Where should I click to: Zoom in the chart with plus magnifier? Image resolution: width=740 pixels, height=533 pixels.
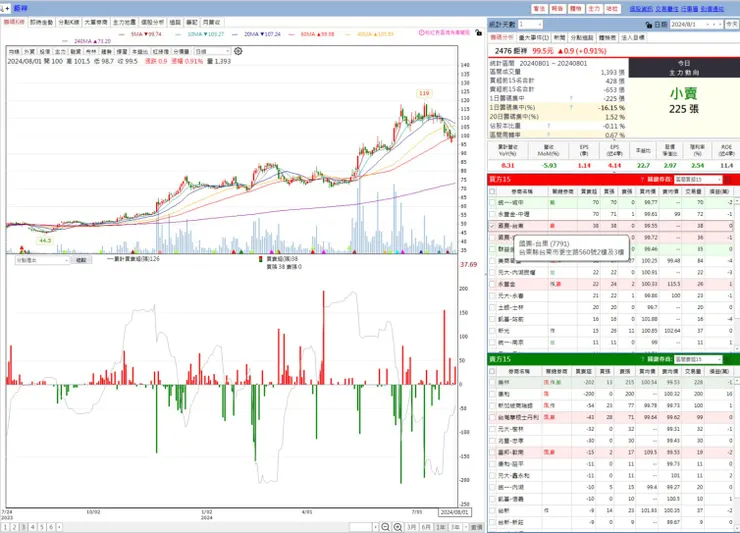tap(398, 527)
